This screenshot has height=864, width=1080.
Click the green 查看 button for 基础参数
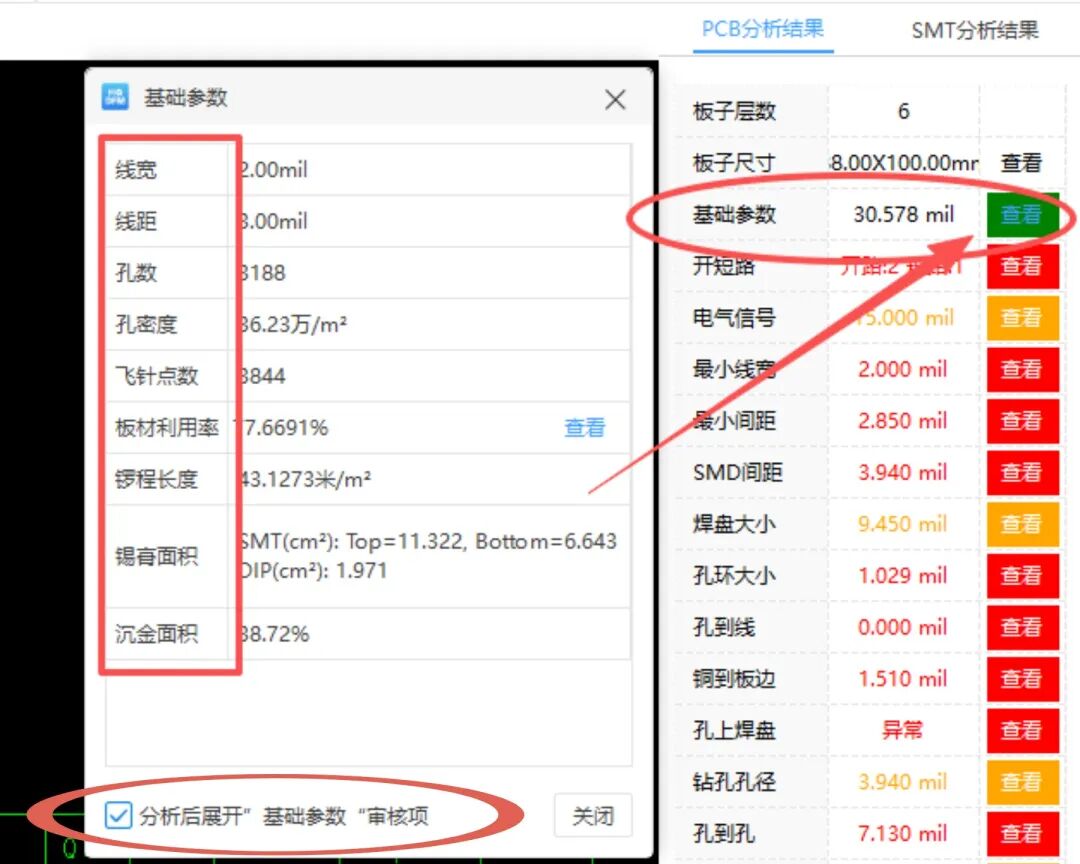pos(1022,214)
